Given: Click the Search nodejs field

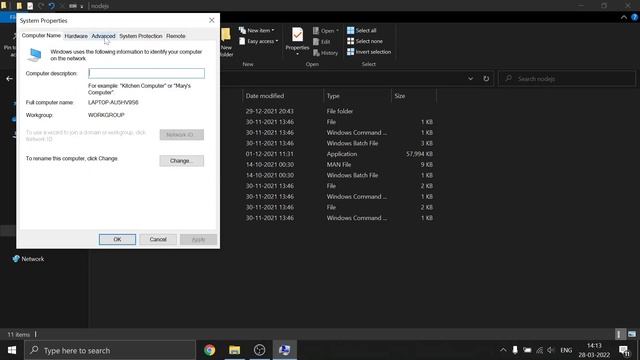Looking at the screenshot, I should 567,78.
